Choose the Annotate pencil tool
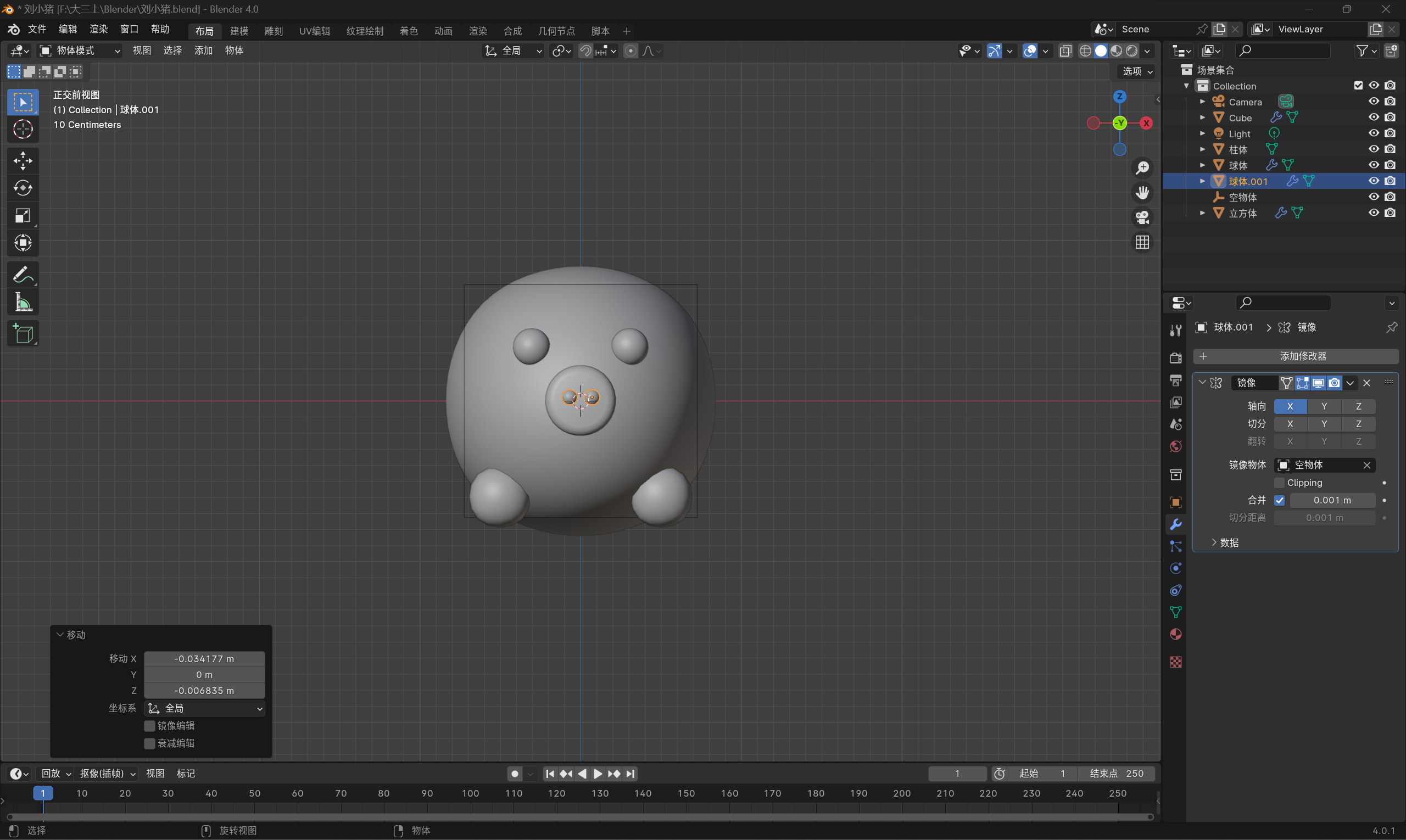Image resolution: width=1406 pixels, height=840 pixels. click(23, 275)
